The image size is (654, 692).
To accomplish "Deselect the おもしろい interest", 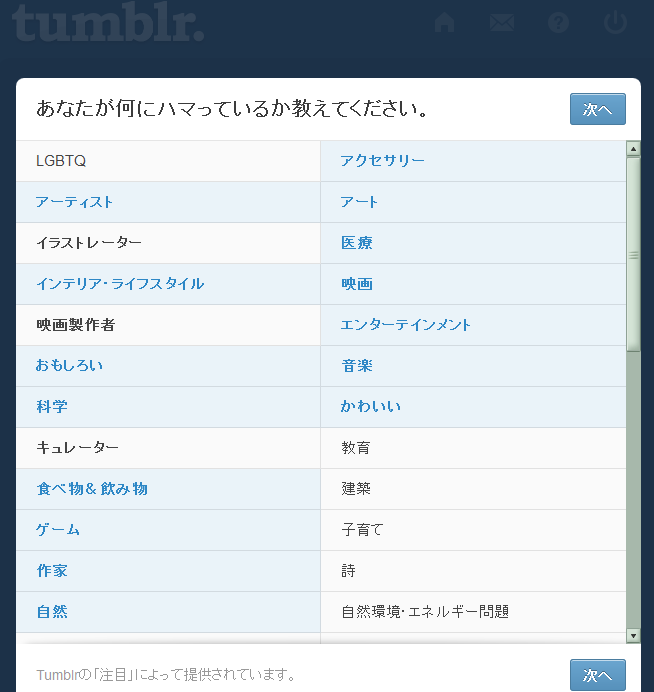I will tap(168, 366).
